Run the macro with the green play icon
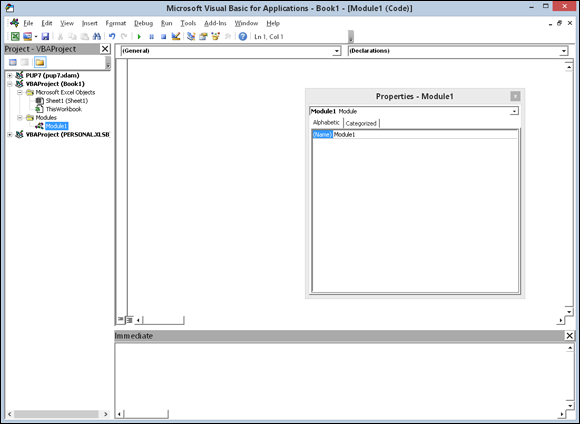This screenshot has width=580, height=424. 139,36
